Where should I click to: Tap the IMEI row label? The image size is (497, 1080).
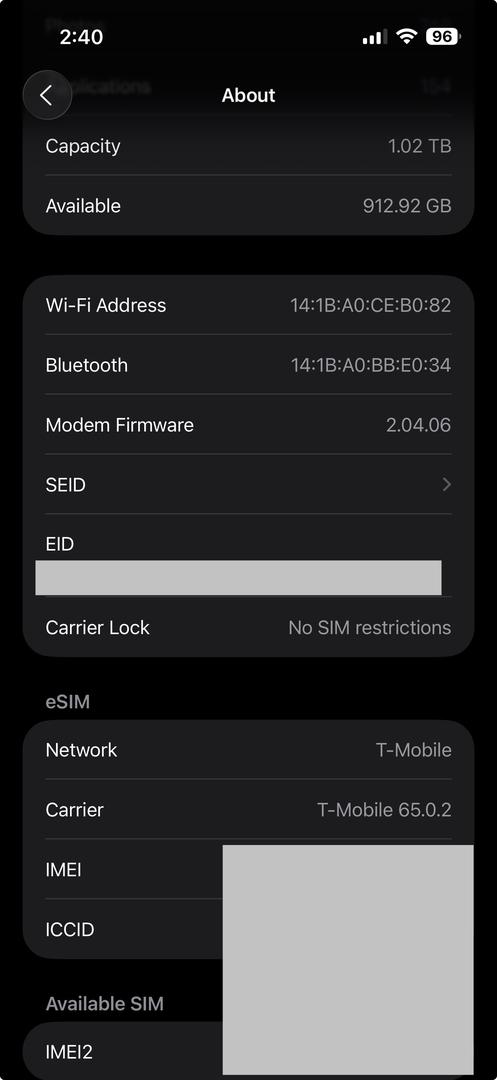tap(63, 869)
